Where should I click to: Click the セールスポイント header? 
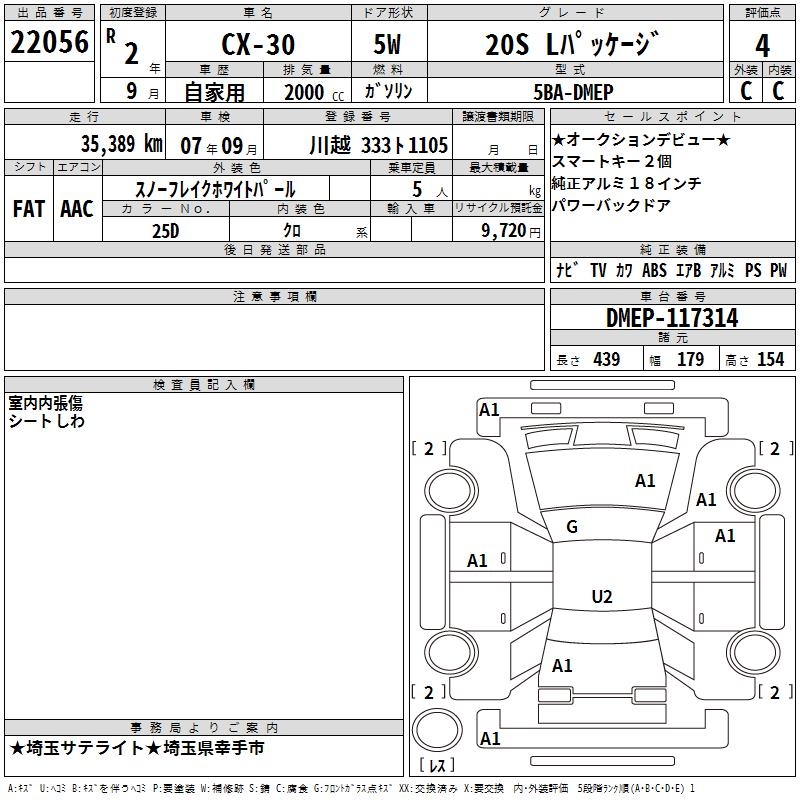tap(672, 116)
